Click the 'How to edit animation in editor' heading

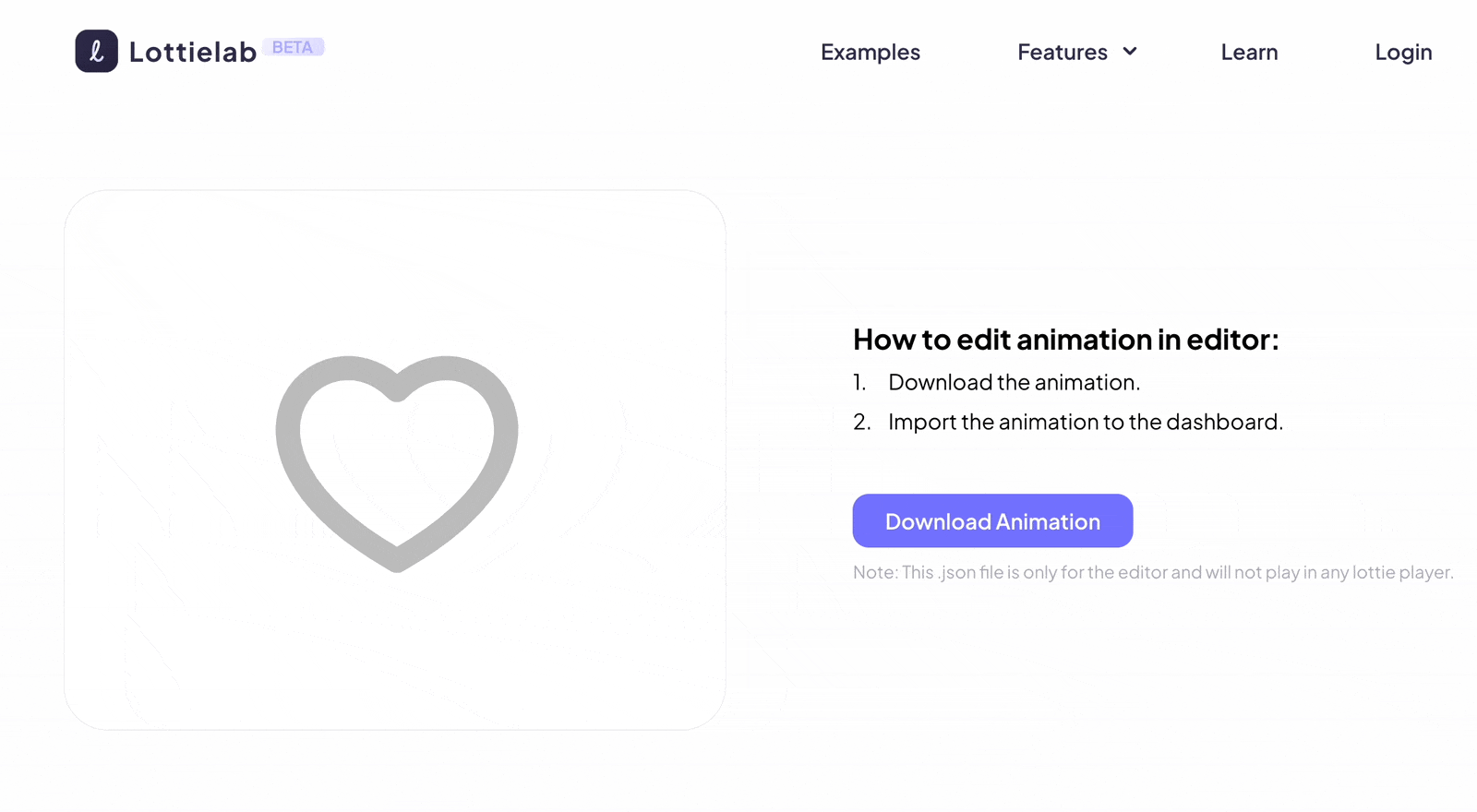pyautogui.click(x=1065, y=340)
